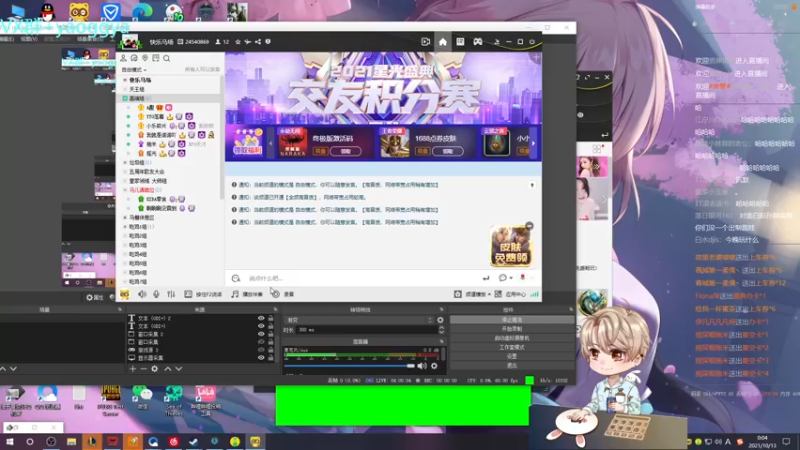The width and height of the screenshot is (800, 450).
Task: Click the 领取福利 gift banner tile
Action: (x=247, y=142)
